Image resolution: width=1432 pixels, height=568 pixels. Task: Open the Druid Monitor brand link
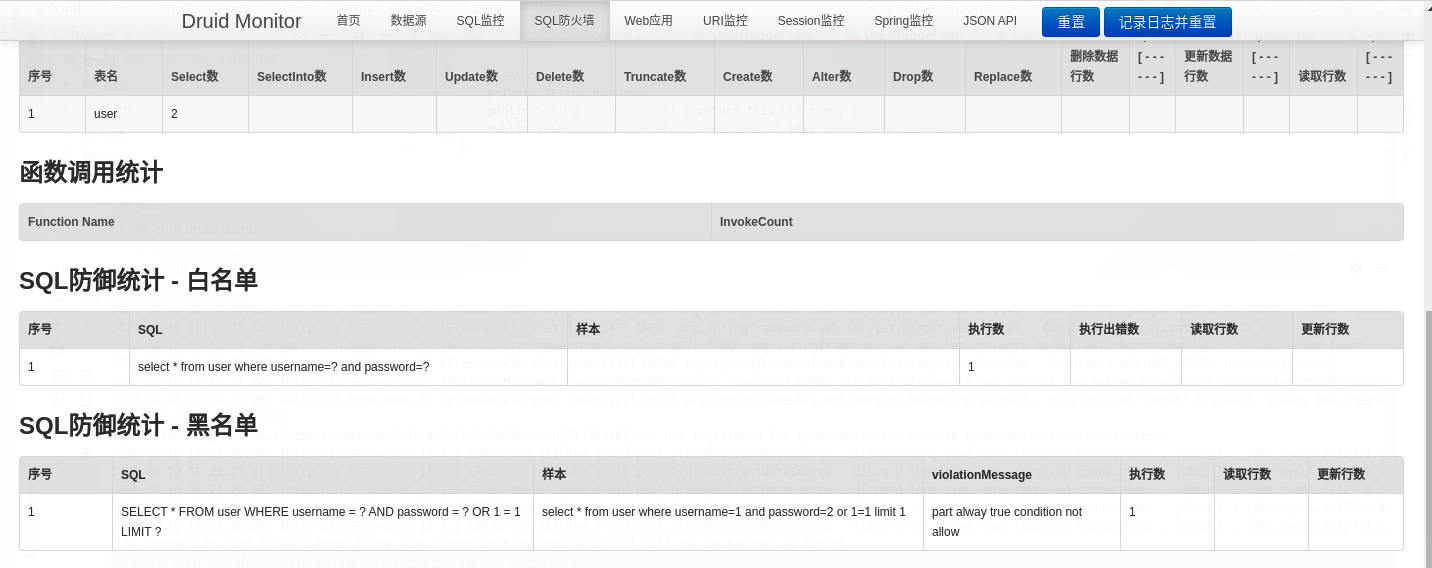click(241, 21)
